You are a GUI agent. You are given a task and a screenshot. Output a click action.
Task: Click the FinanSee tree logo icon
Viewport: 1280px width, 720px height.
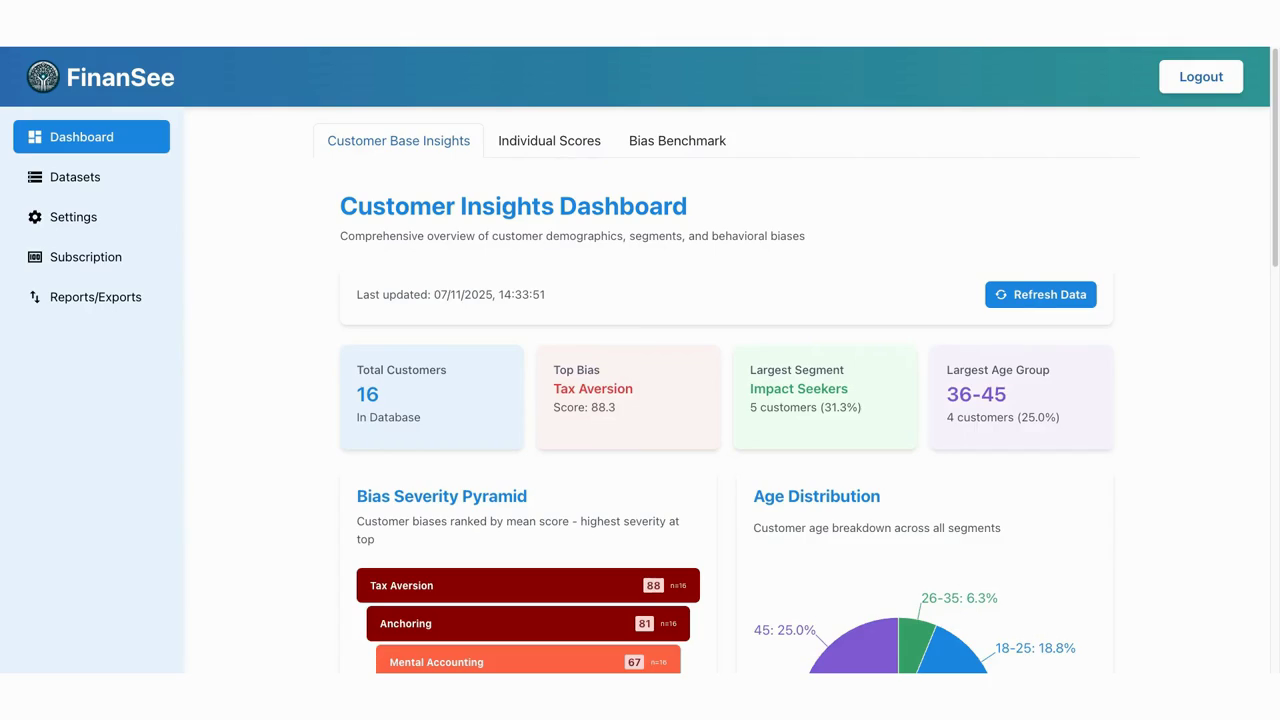tap(43, 77)
